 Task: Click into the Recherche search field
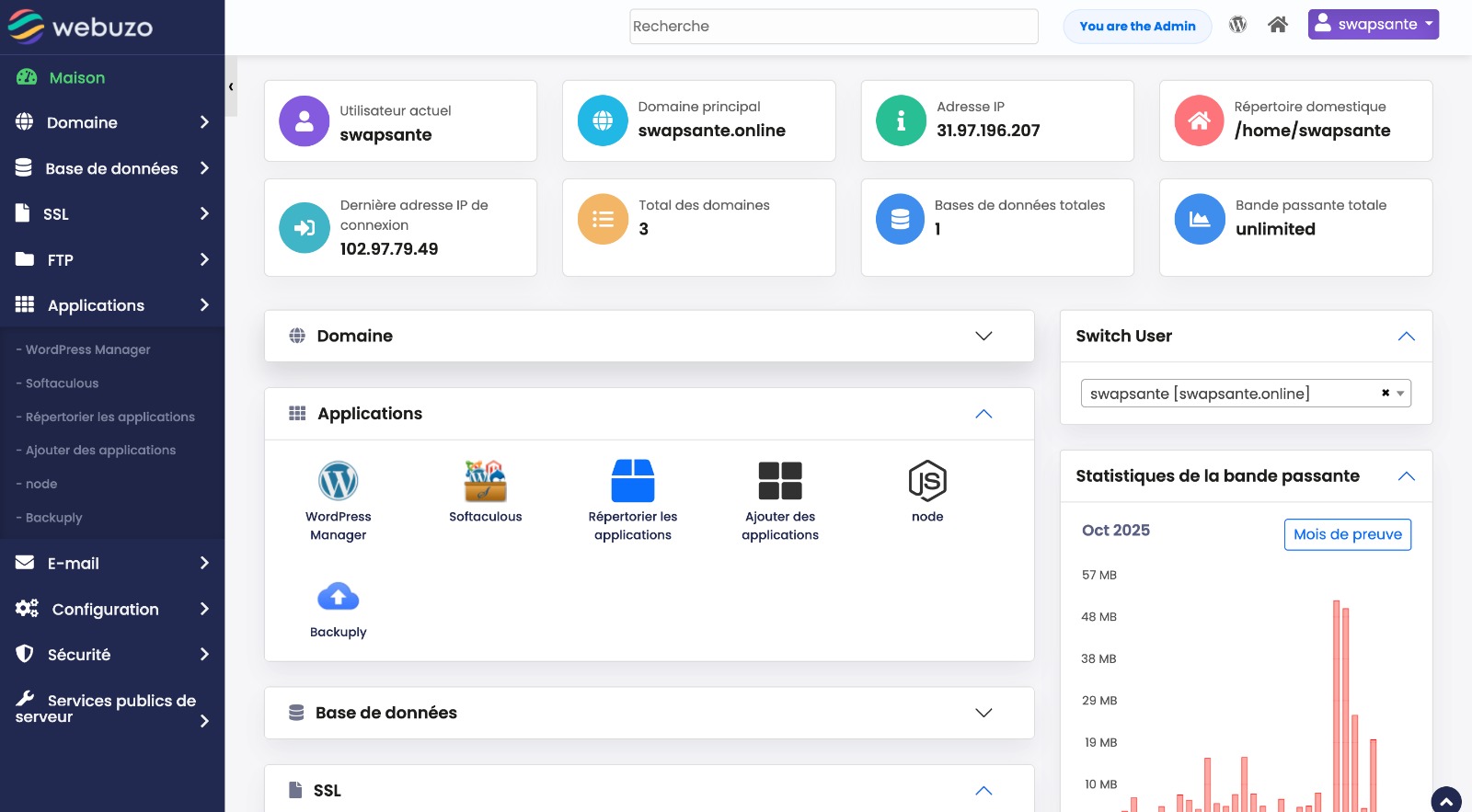(x=834, y=27)
